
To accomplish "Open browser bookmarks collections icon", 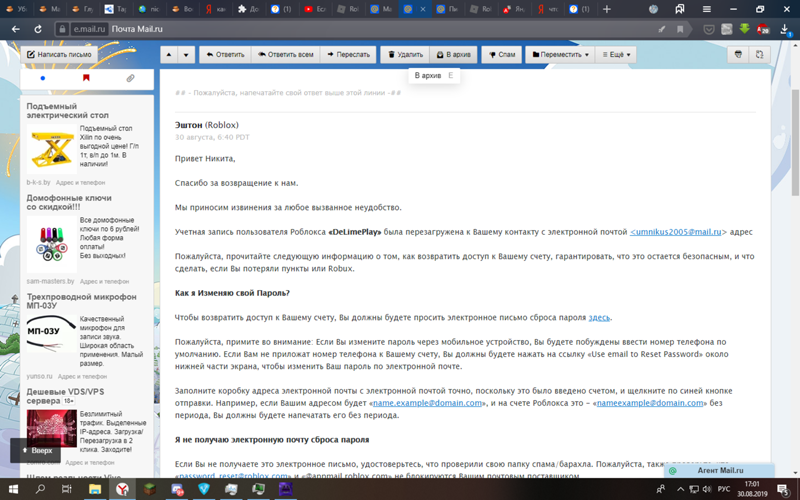I will coord(680,9).
